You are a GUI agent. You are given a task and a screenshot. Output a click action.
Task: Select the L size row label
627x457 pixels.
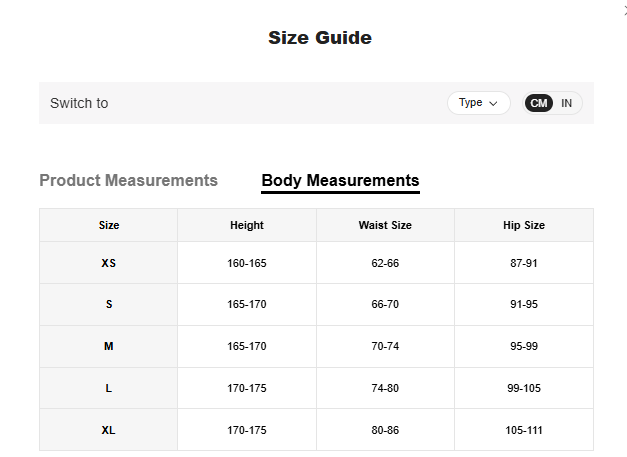click(x=109, y=388)
